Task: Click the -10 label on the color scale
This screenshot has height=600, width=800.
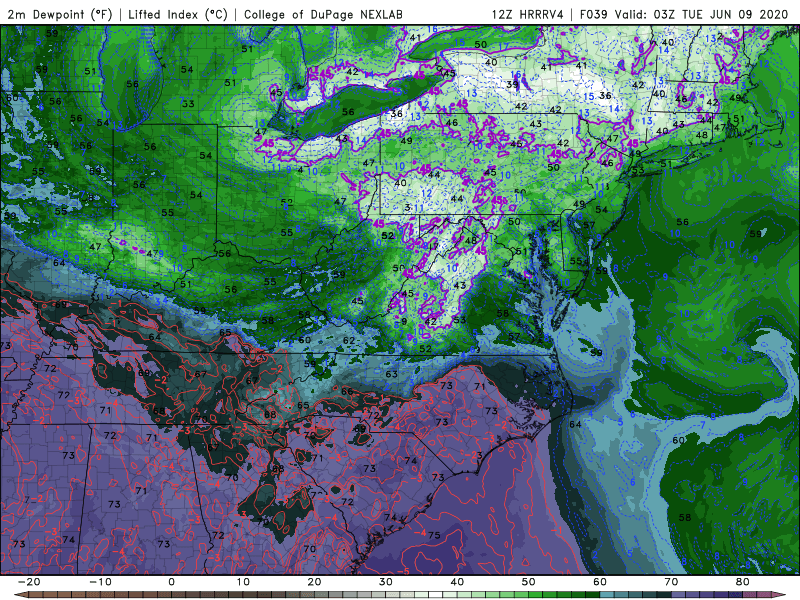Action: [x=100, y=582]
